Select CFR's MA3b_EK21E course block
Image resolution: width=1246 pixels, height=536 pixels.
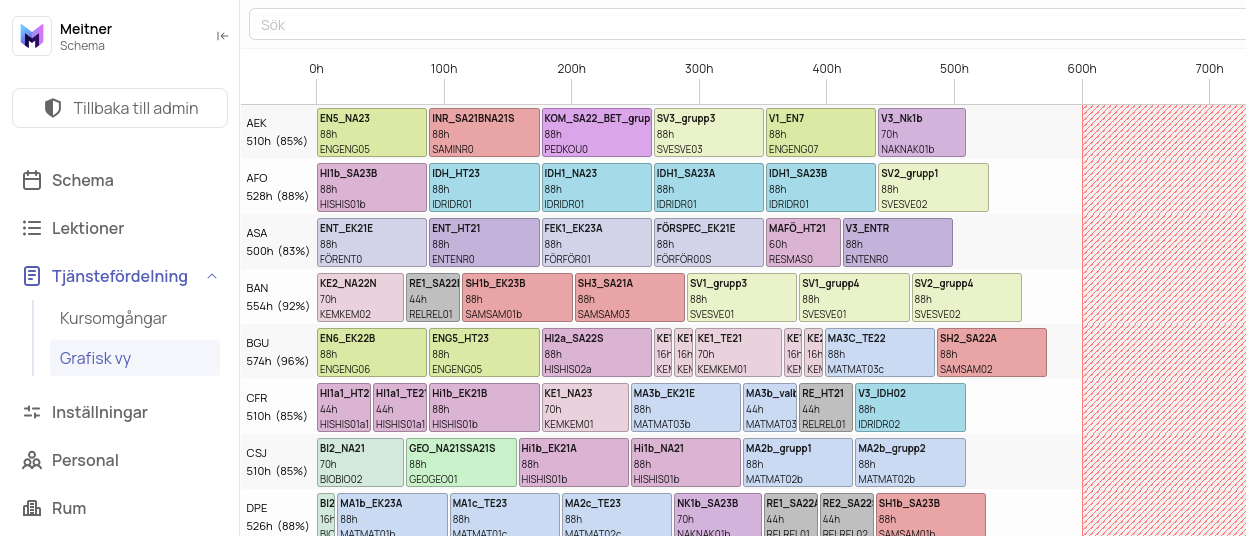click(686, 408)
